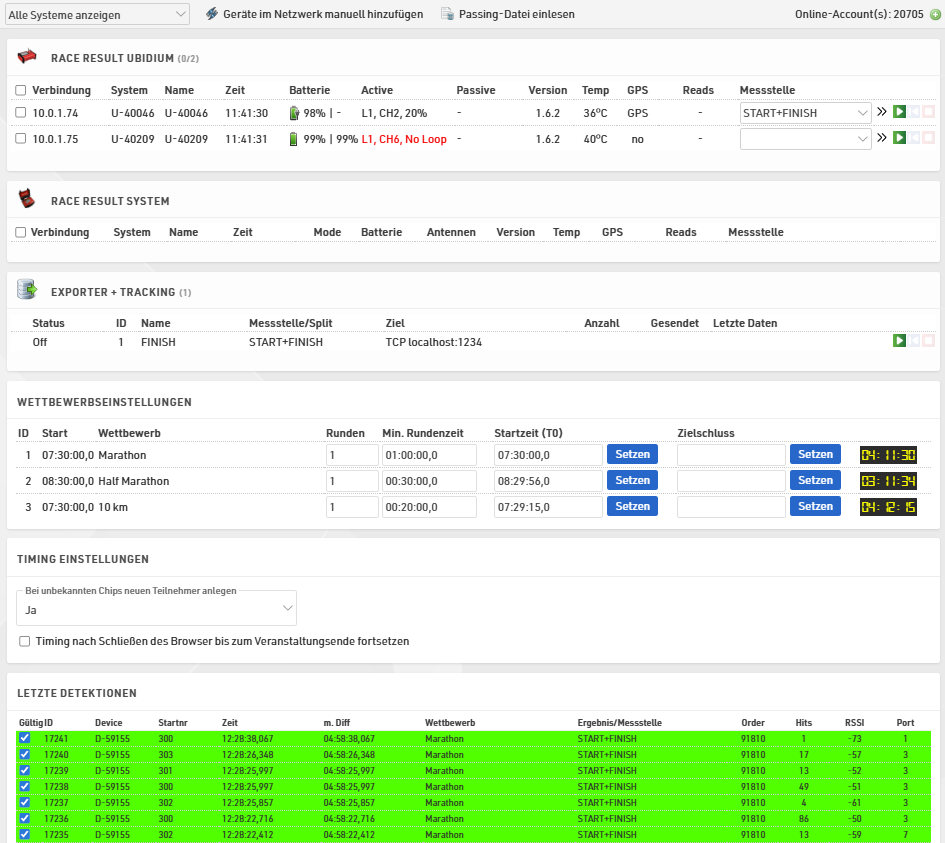Viewport: 945px width, 843px height.
Task: Click the green plus next to Online-Account
Action: (934, 14)
